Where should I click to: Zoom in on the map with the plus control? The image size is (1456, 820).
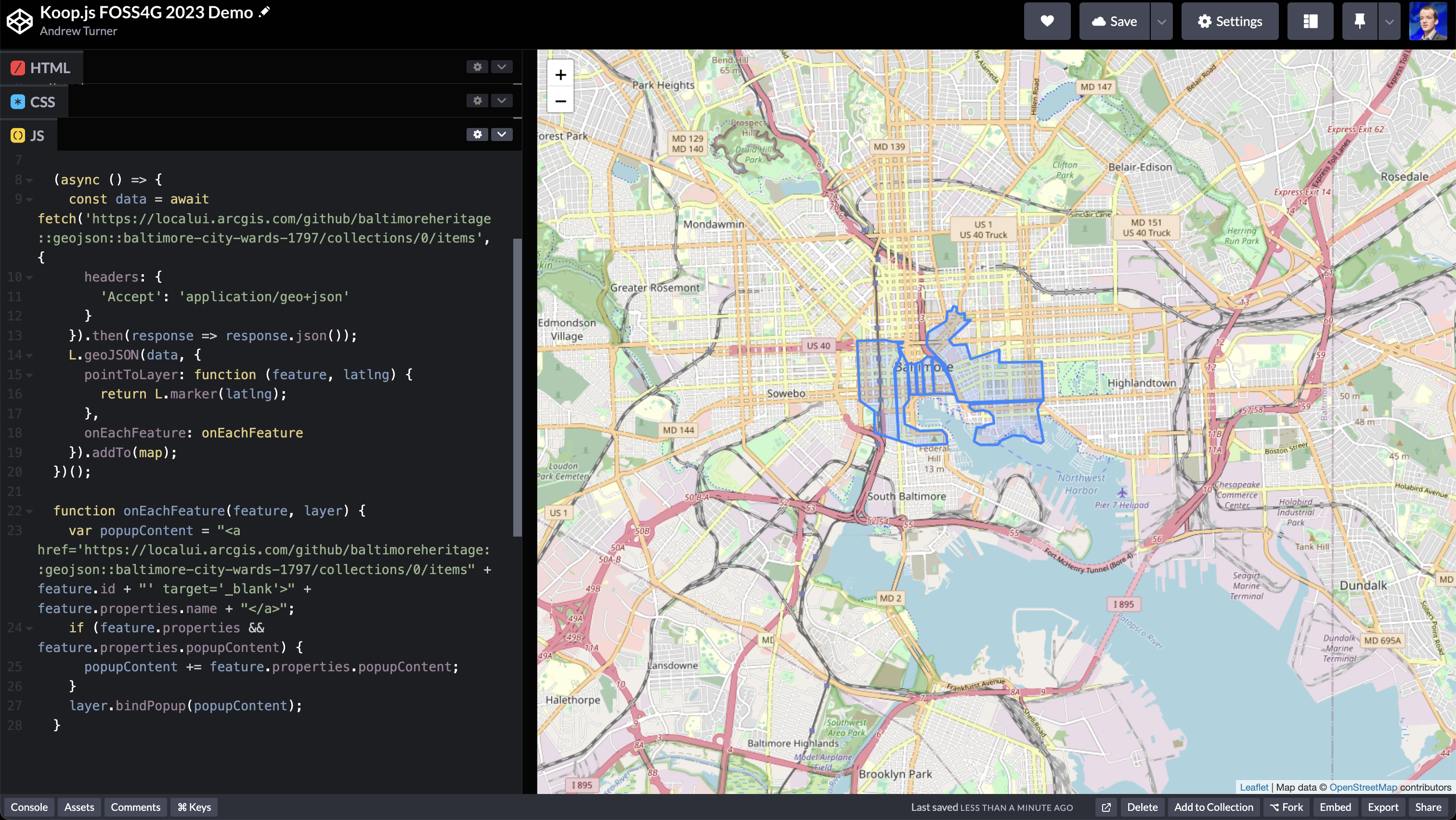coord(560,74)
